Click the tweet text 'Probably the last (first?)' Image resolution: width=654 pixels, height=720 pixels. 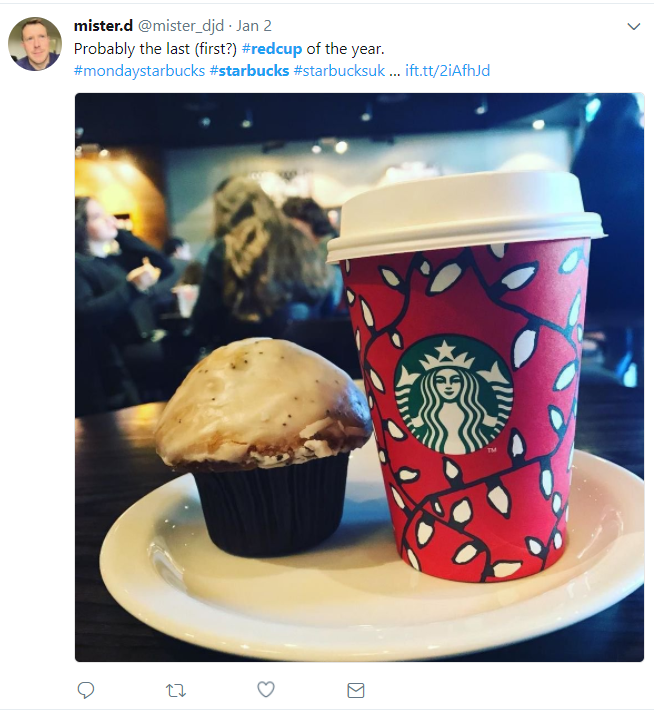coord(155,49)
